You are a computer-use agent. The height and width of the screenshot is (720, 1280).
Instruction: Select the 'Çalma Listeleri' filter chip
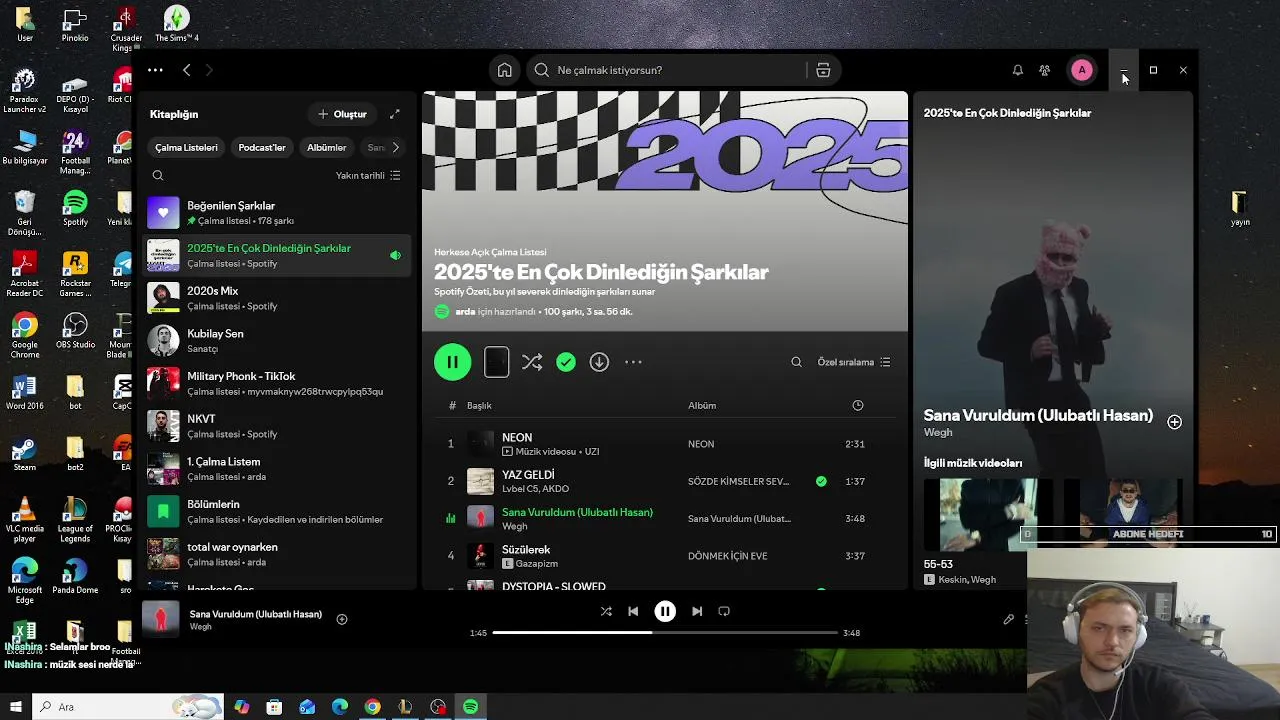tap(186, 147)
